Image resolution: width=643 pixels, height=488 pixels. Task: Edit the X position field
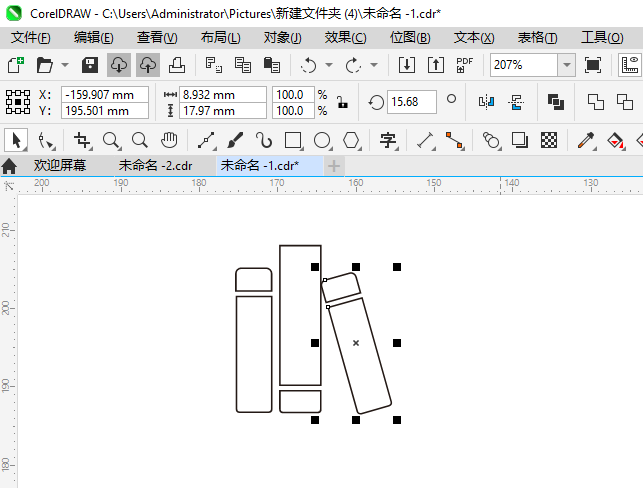point(105,95)
